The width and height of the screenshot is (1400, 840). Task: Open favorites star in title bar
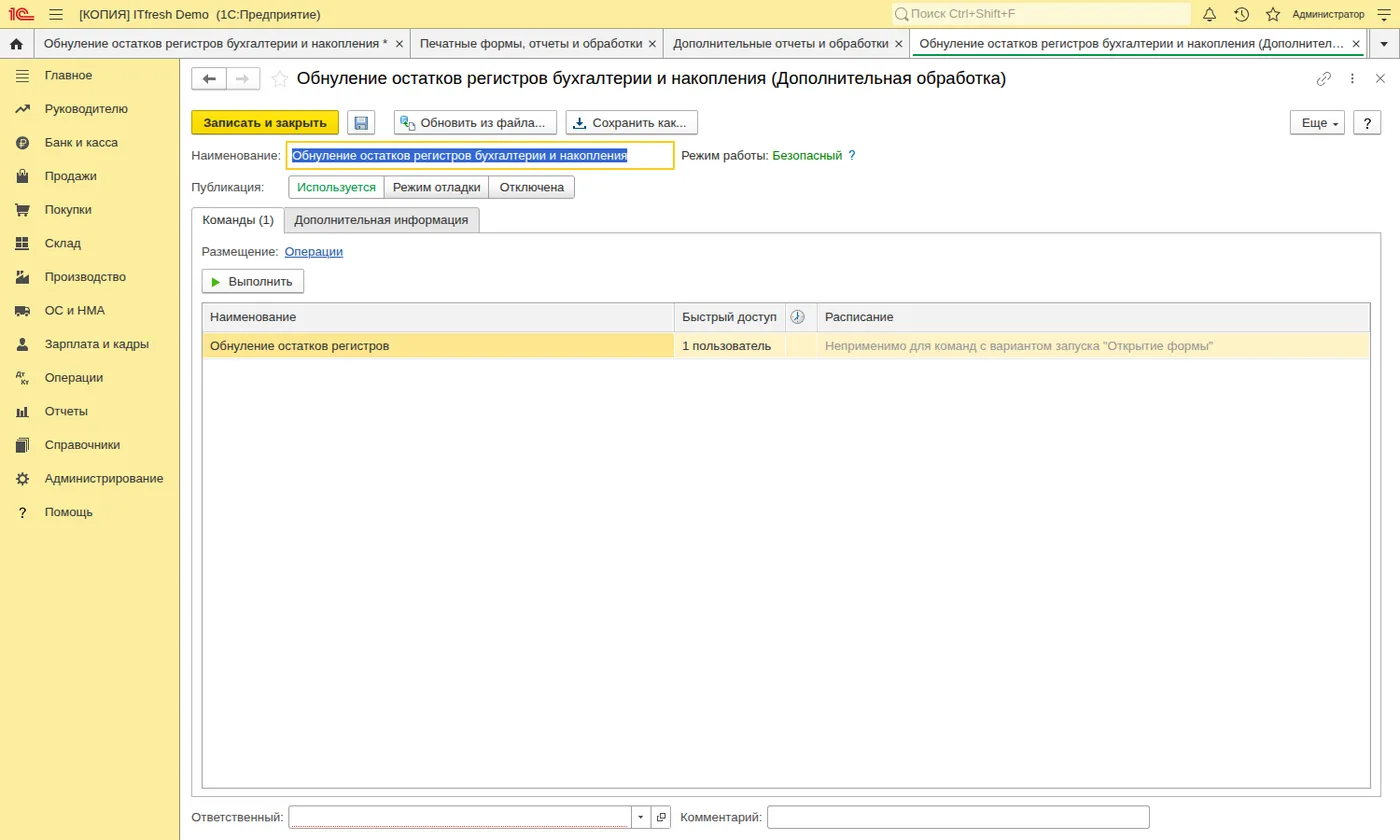point(1273,14)
